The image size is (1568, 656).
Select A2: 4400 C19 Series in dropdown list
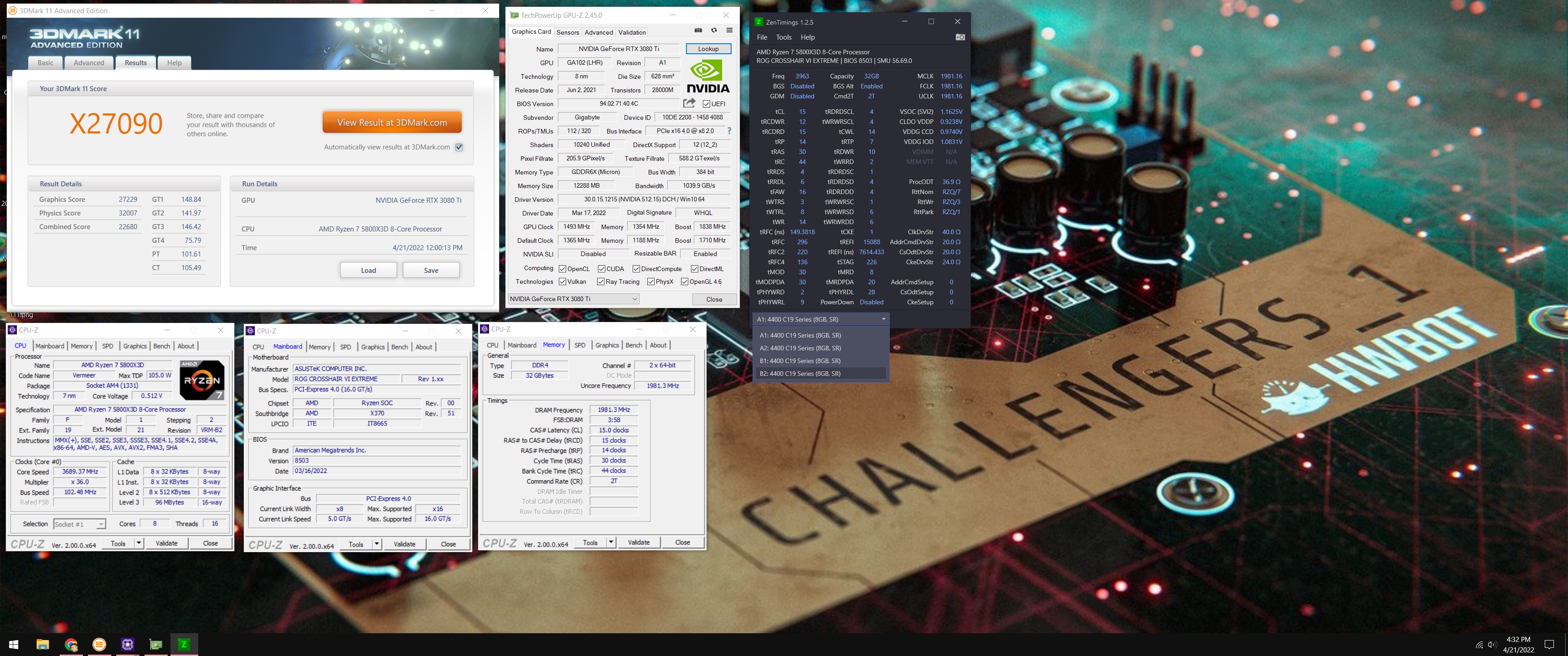coord(820,348)
